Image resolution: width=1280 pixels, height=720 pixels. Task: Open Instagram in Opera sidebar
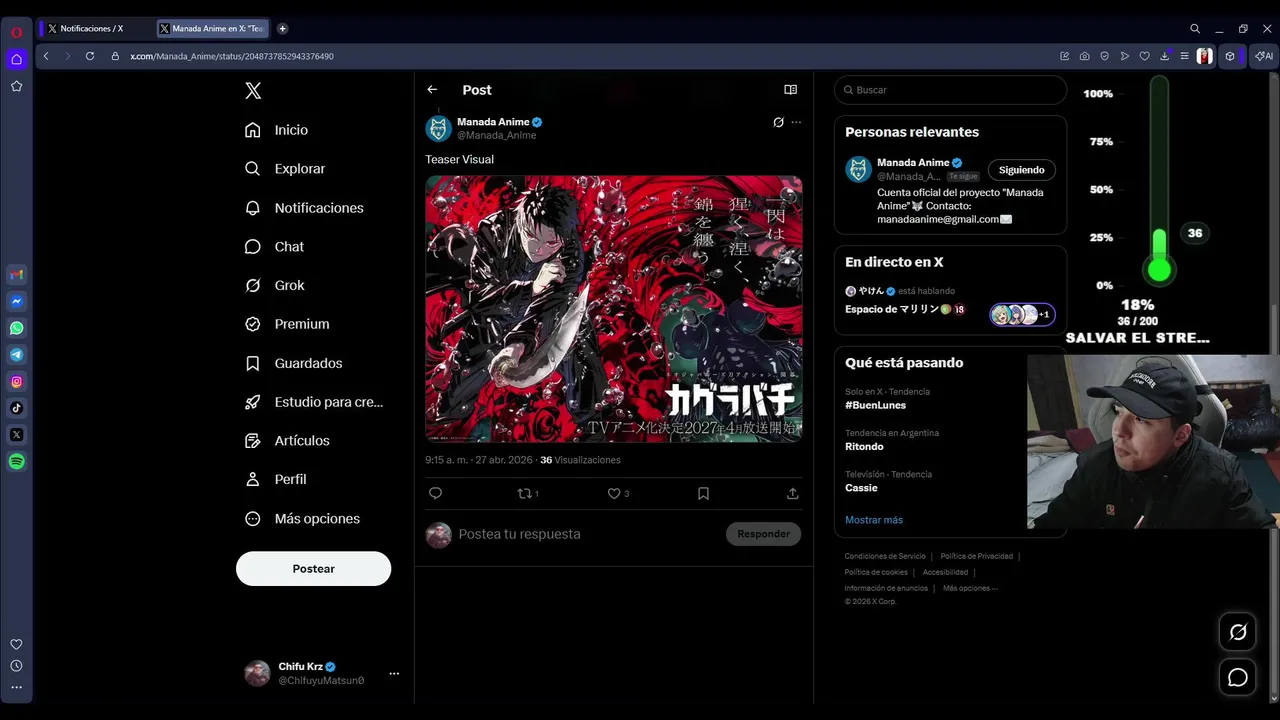point(16,381)
